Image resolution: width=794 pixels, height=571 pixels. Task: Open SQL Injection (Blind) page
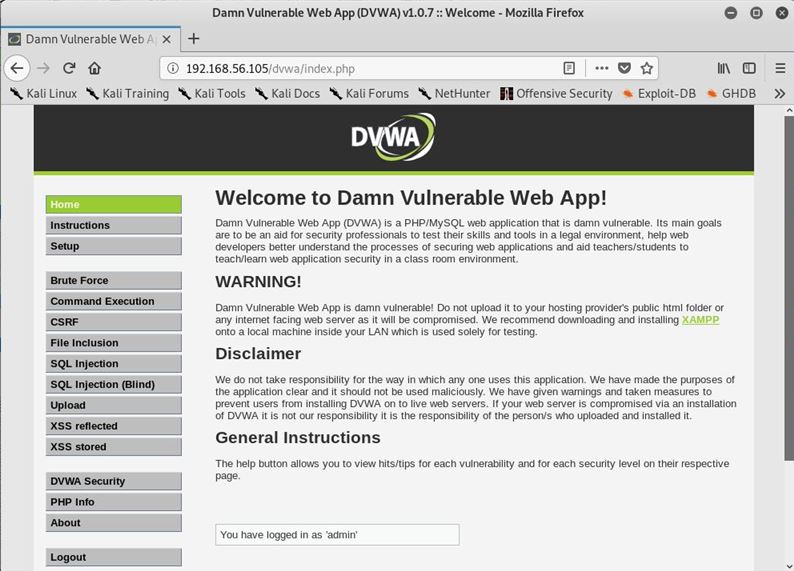113,384
